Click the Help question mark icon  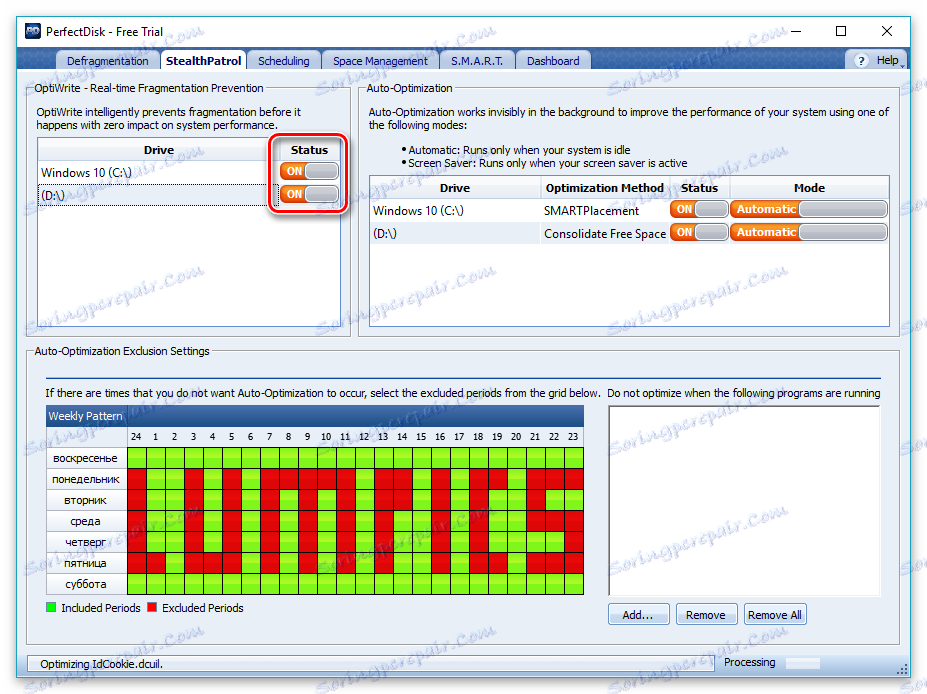[861, 60]
